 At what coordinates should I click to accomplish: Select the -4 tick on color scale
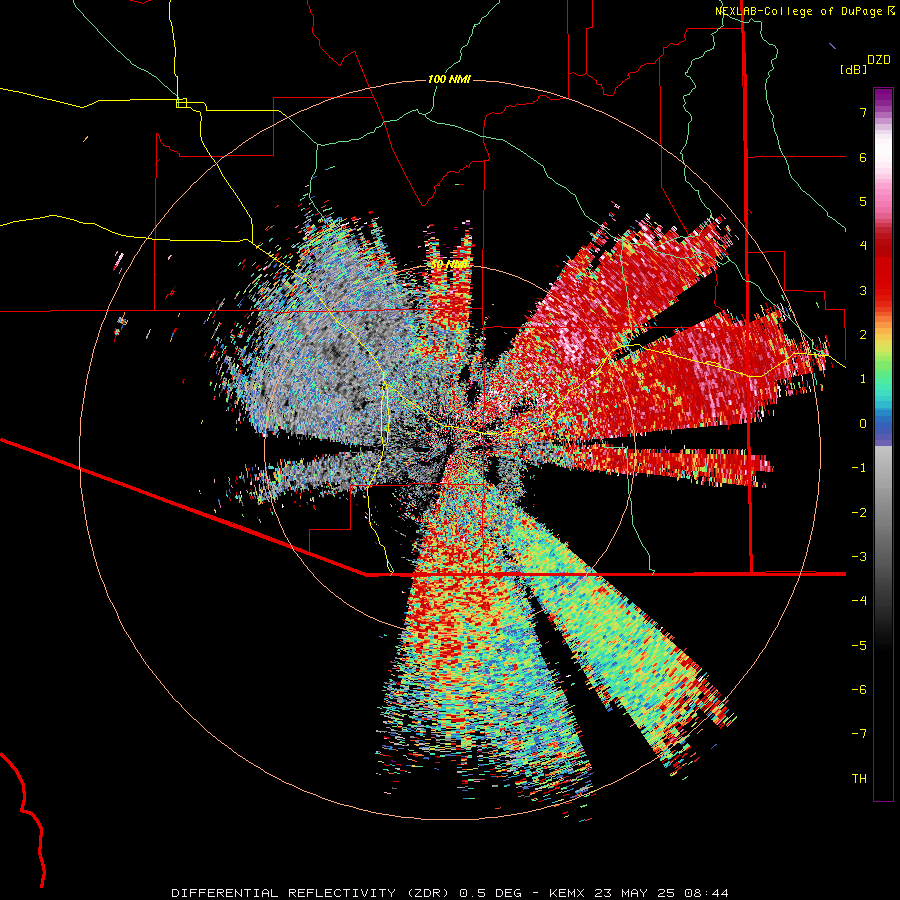click(859, 601)
